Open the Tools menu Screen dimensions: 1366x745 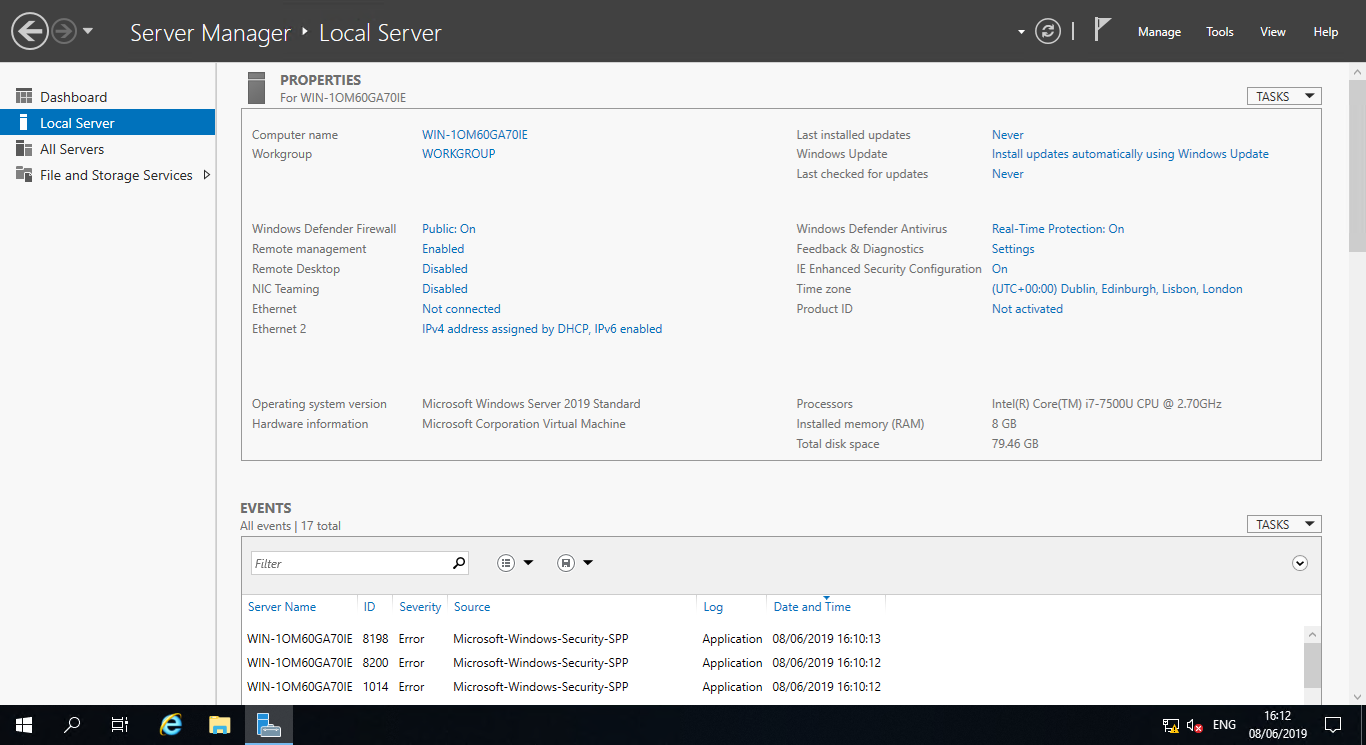click(1219, 32)
